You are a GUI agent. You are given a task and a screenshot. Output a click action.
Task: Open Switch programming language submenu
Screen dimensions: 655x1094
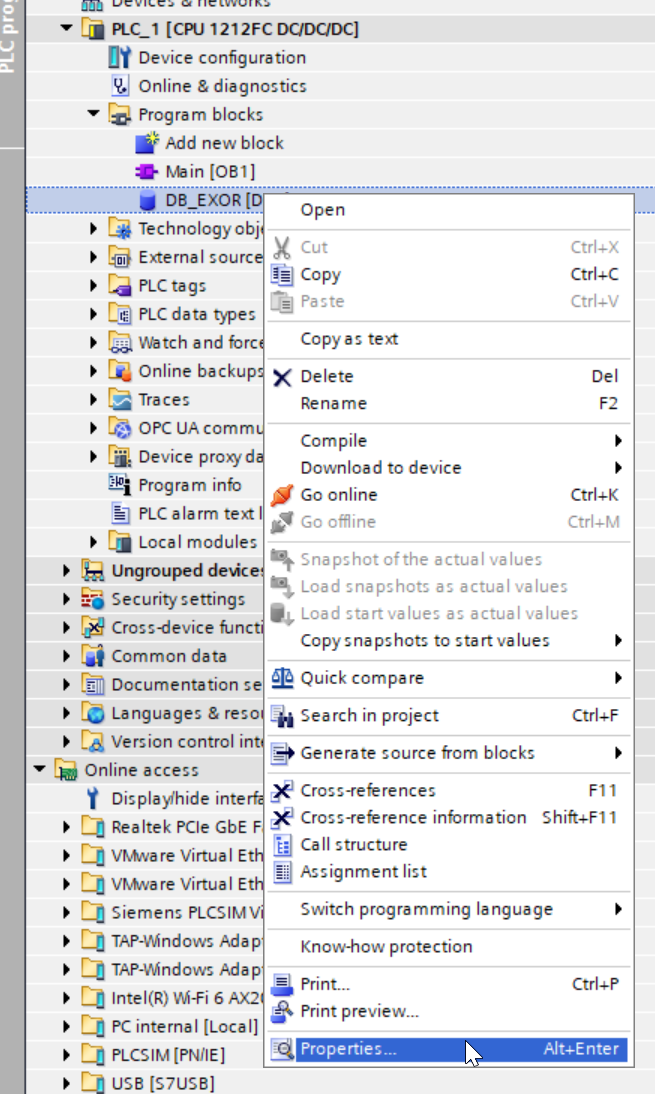tap(449, 909)
